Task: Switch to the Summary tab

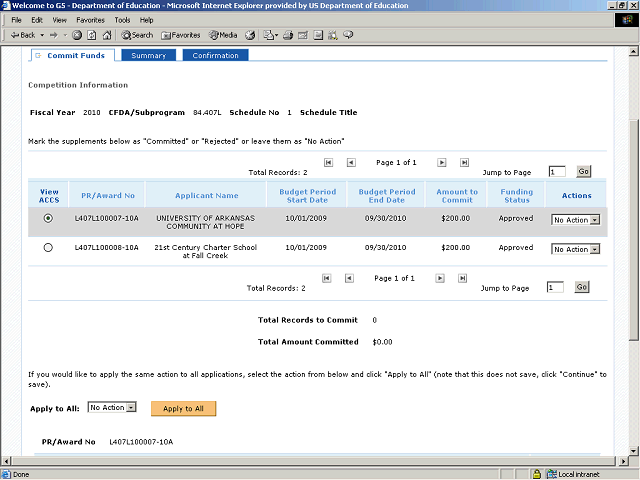Action: (x=148, y=56)
